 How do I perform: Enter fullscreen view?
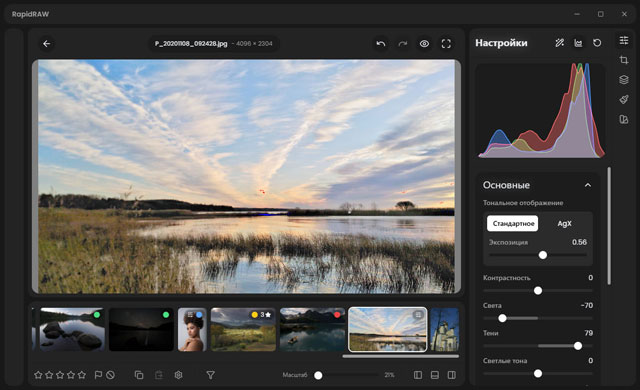pos(446,44)
